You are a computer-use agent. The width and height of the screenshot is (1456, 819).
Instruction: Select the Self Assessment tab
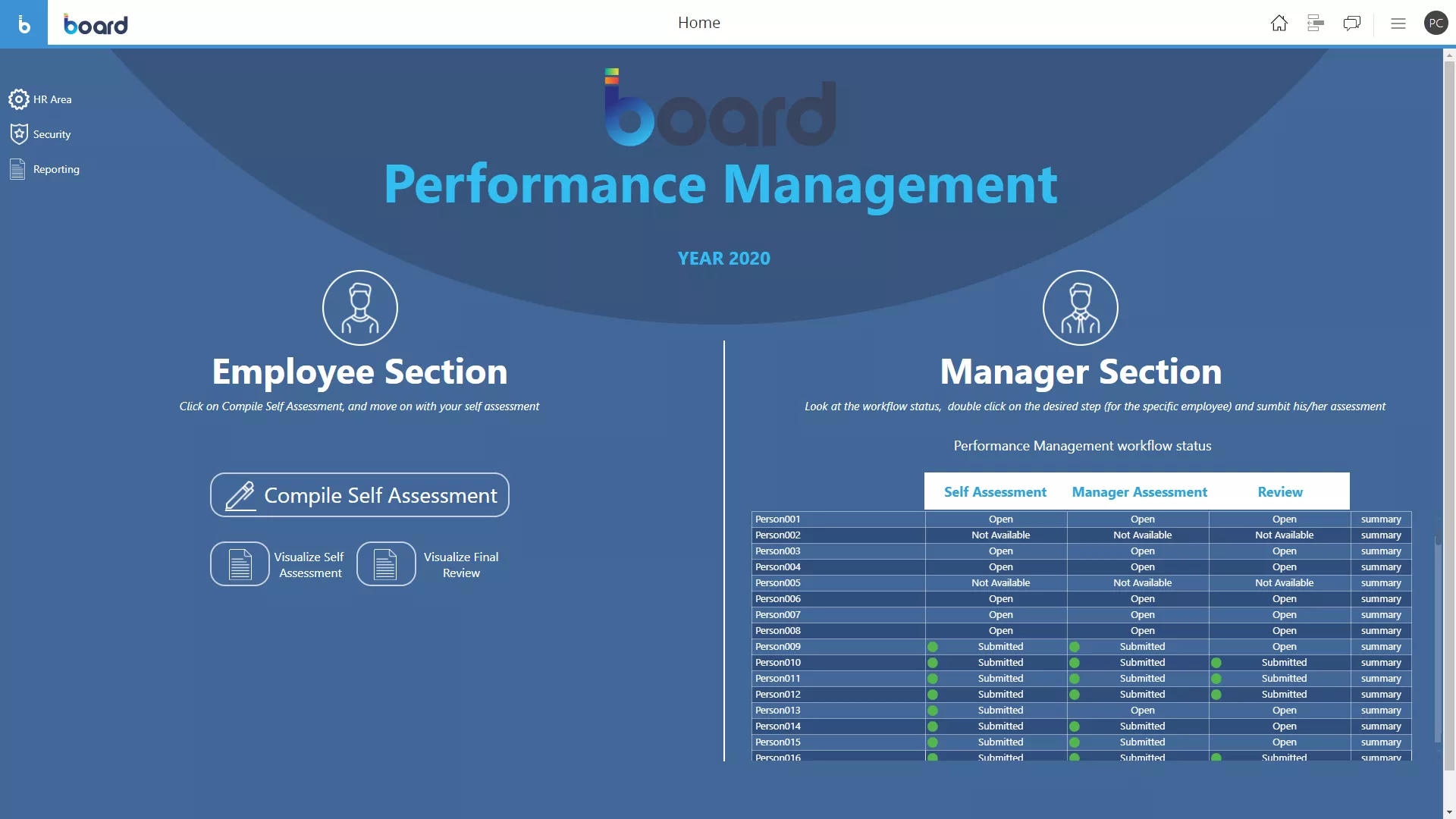coord(994,491)
